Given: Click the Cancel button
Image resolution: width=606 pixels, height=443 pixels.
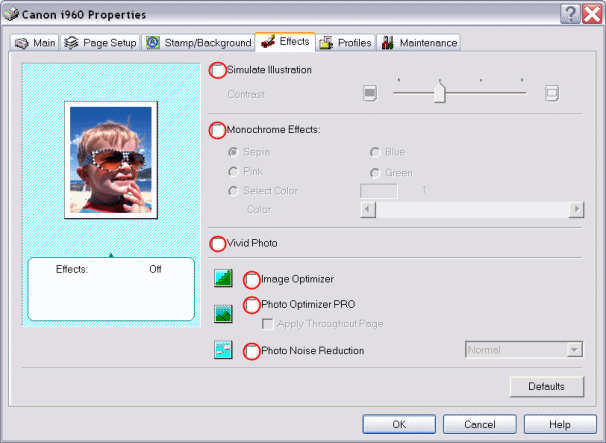Looking at the screenshot, I should point(480,424).
